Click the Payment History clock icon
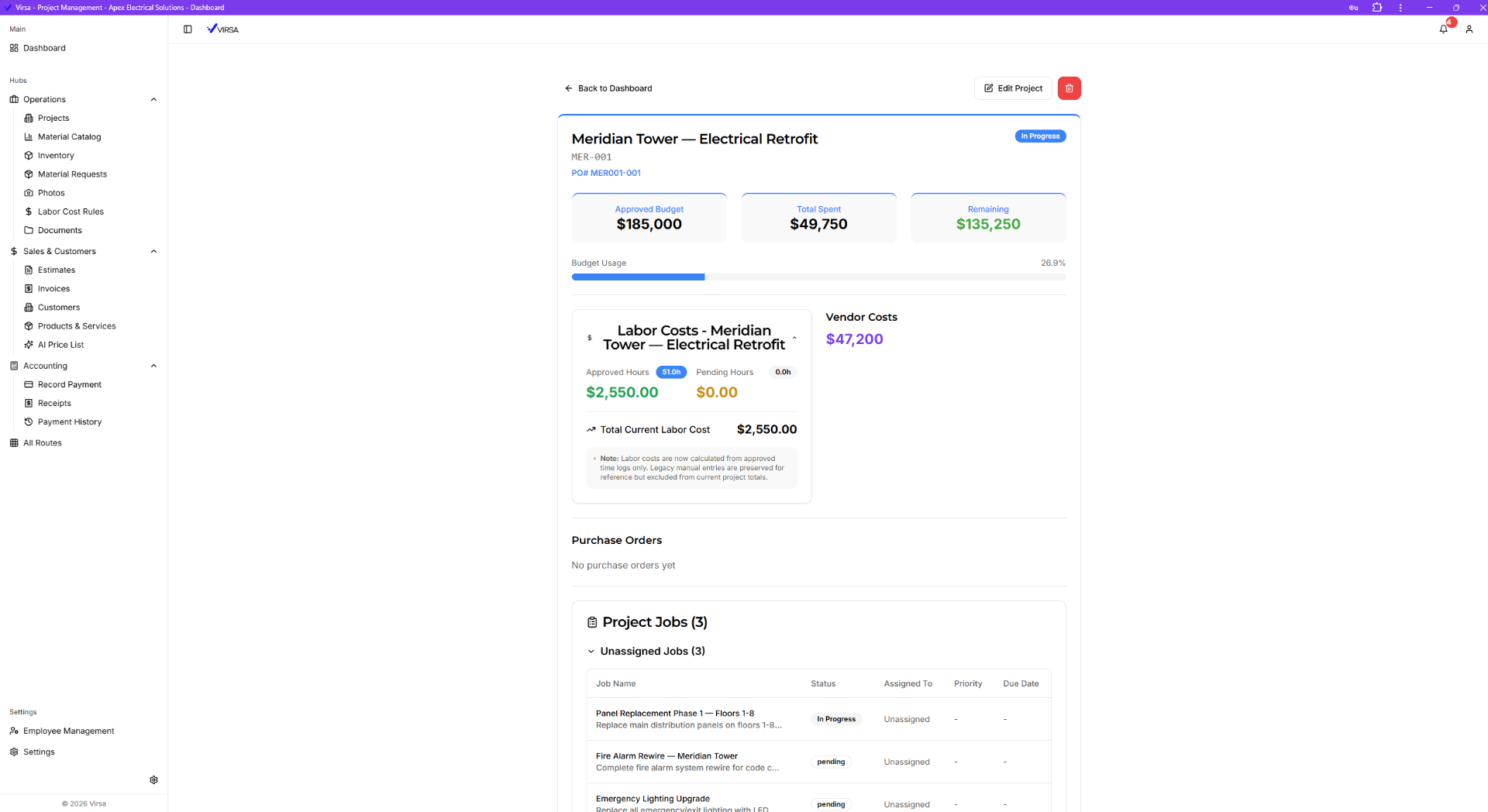Image resolution: width=1488 pixels, height=812 pixels. [29, 422]
